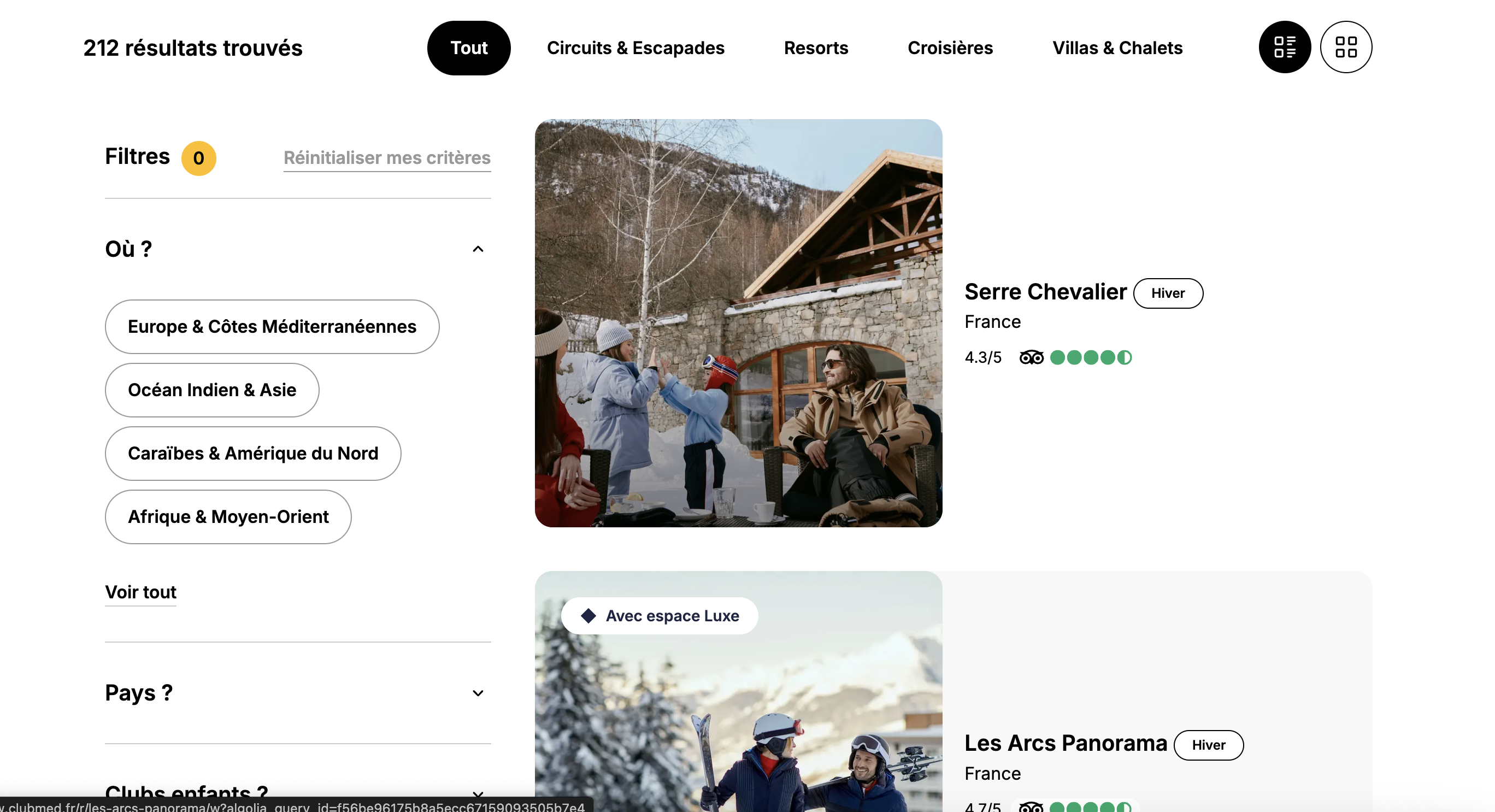Toggle Océan Indien & Asie filter
Viewport: 1495px width, 812px height.
212,390
